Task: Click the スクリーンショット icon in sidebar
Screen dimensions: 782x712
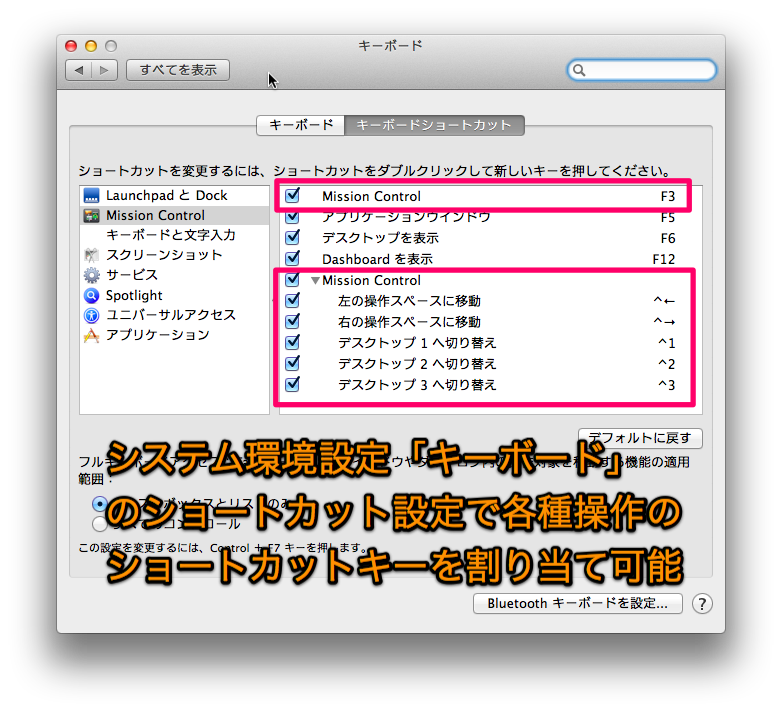Action: click(x=91, y=255)
